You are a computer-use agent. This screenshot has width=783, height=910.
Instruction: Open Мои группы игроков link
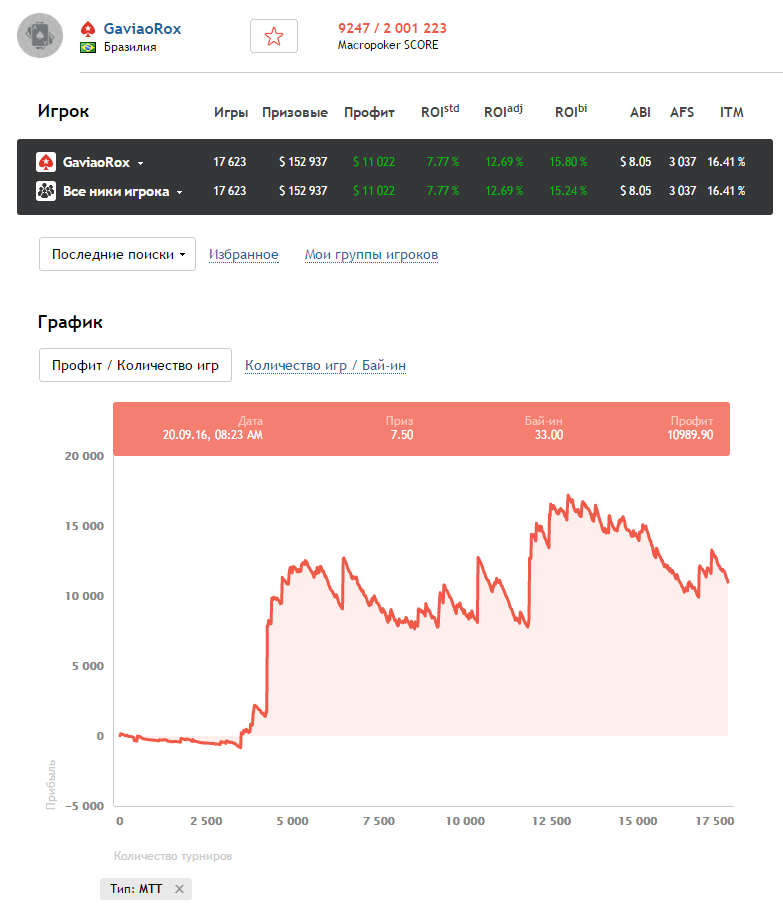[371, 255]
